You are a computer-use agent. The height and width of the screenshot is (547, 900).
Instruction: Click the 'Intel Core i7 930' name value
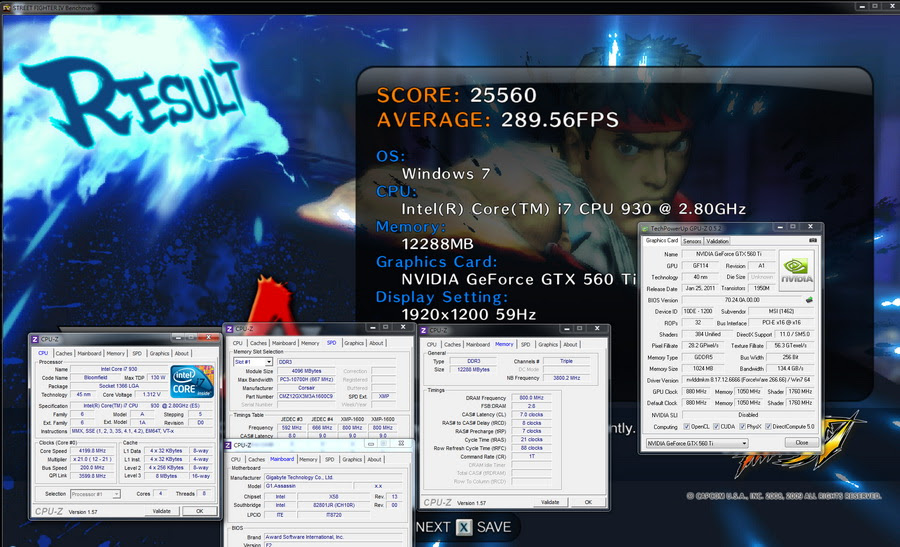point(119,369)
